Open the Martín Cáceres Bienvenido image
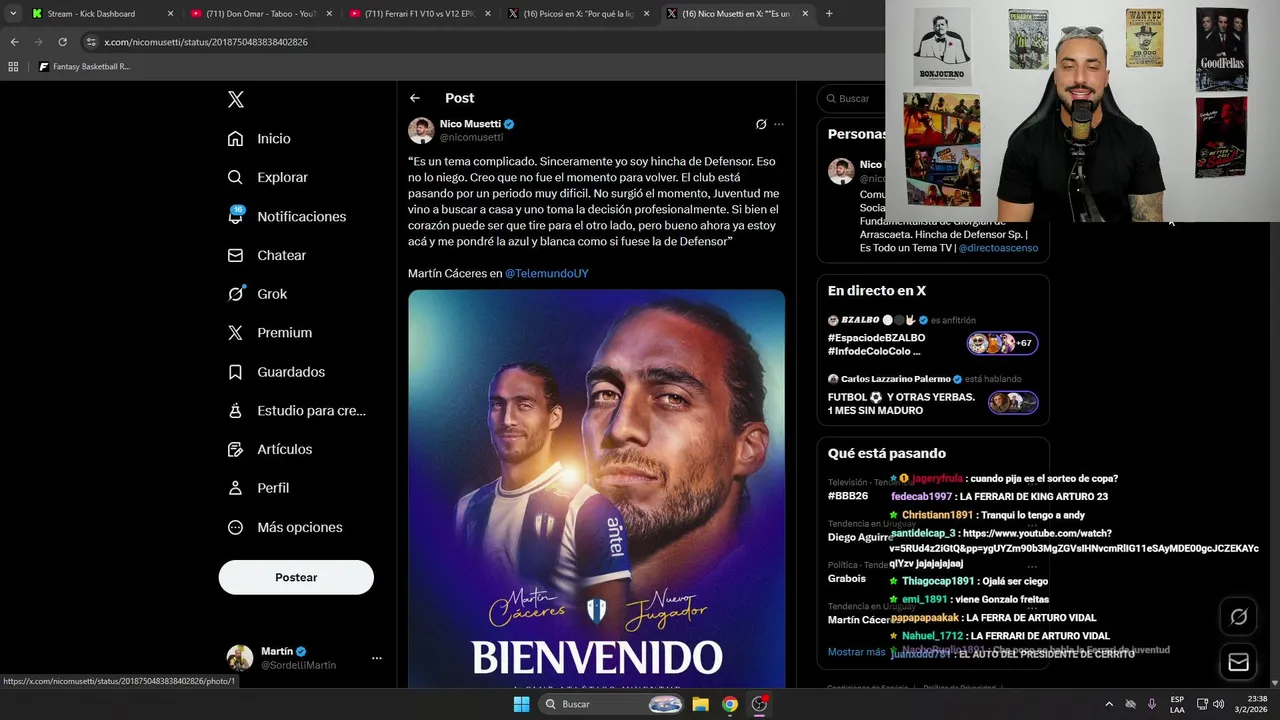Viewport: 1280px width, 720px height. pyautogui.click(x=596, y=488)
